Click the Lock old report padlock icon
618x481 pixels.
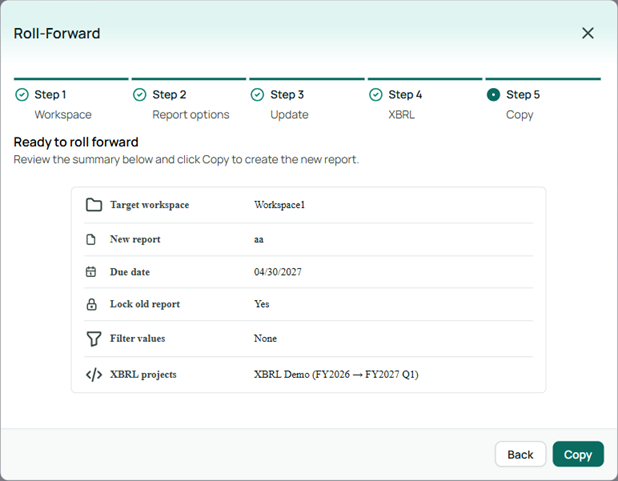pyautogui.click(x=91, y=304)
